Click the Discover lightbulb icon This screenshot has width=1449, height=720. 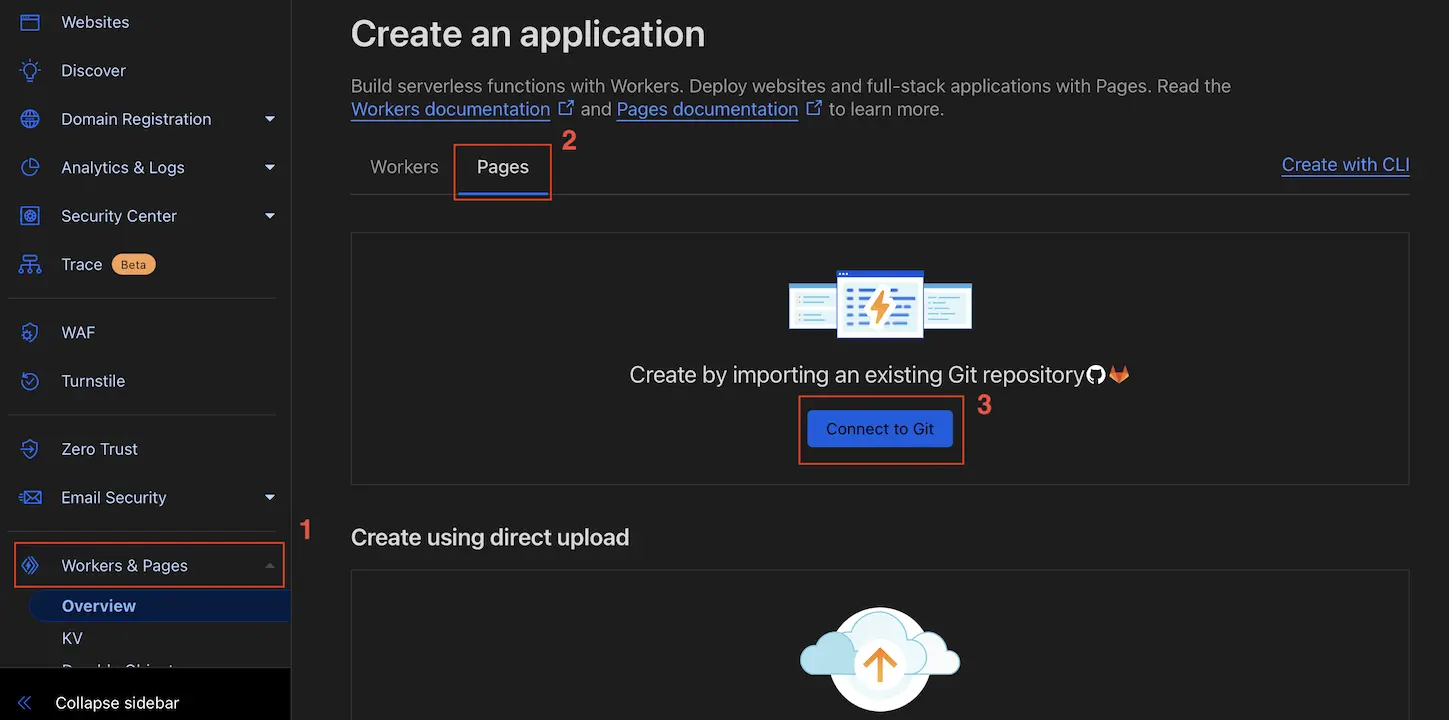[30, 71]
